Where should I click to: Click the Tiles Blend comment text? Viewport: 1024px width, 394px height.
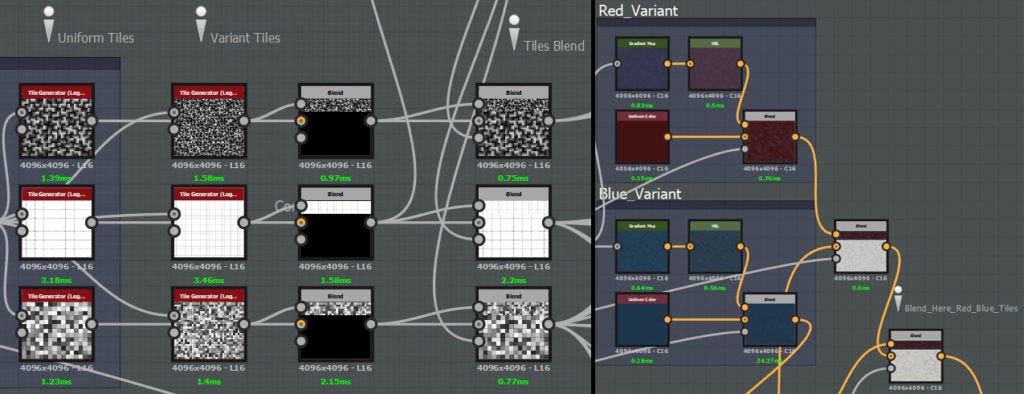click(x=554, y=46)
